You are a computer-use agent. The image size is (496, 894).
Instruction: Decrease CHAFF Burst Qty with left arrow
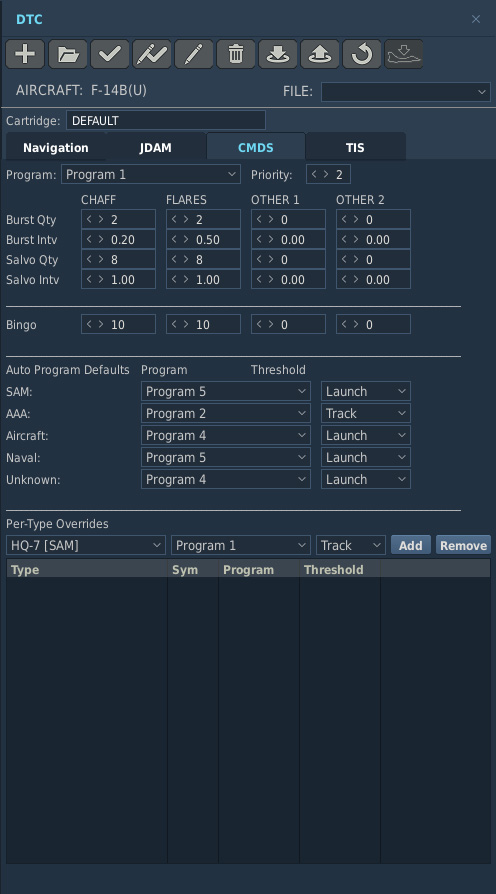[x=89, y=219]
